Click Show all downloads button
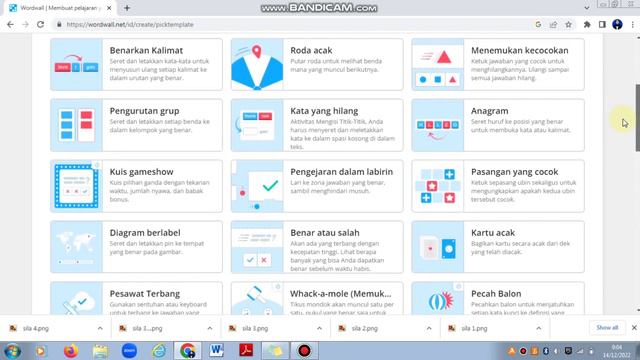The width and height of the screenshot is (640, 360). coord(607,328)
